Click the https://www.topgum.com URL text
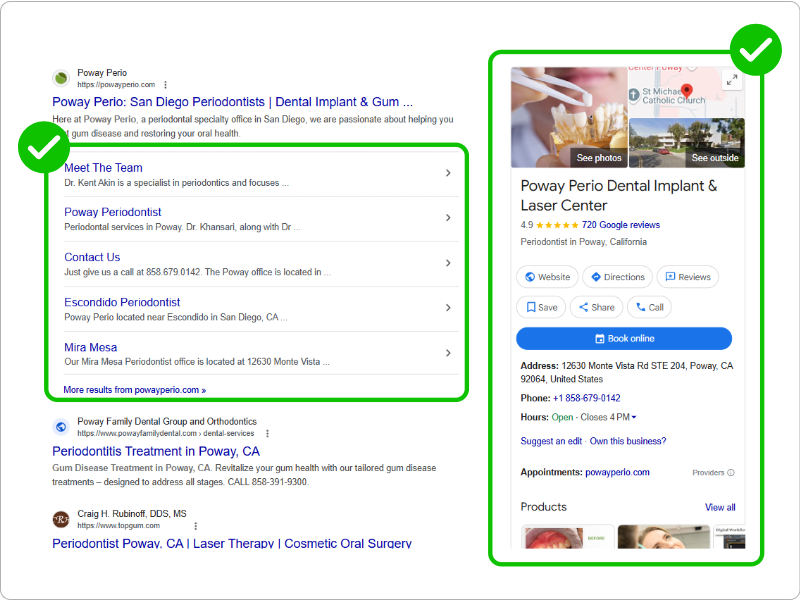800x600 pixels. [x=118, y=526]
